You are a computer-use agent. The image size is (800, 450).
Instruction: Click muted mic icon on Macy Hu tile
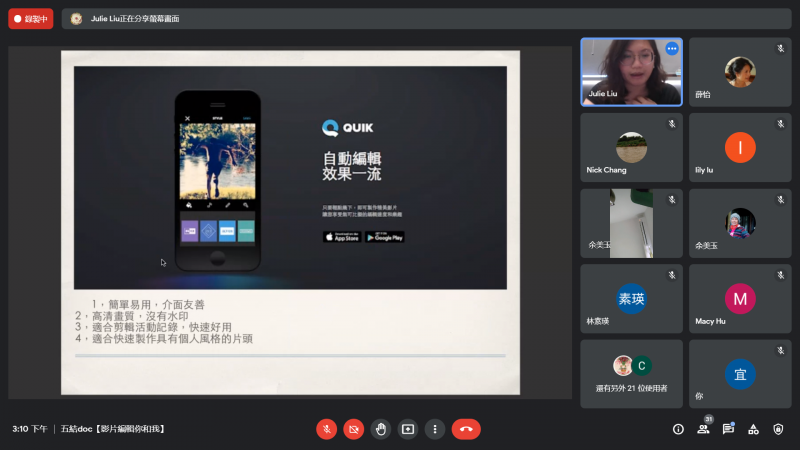781,276
